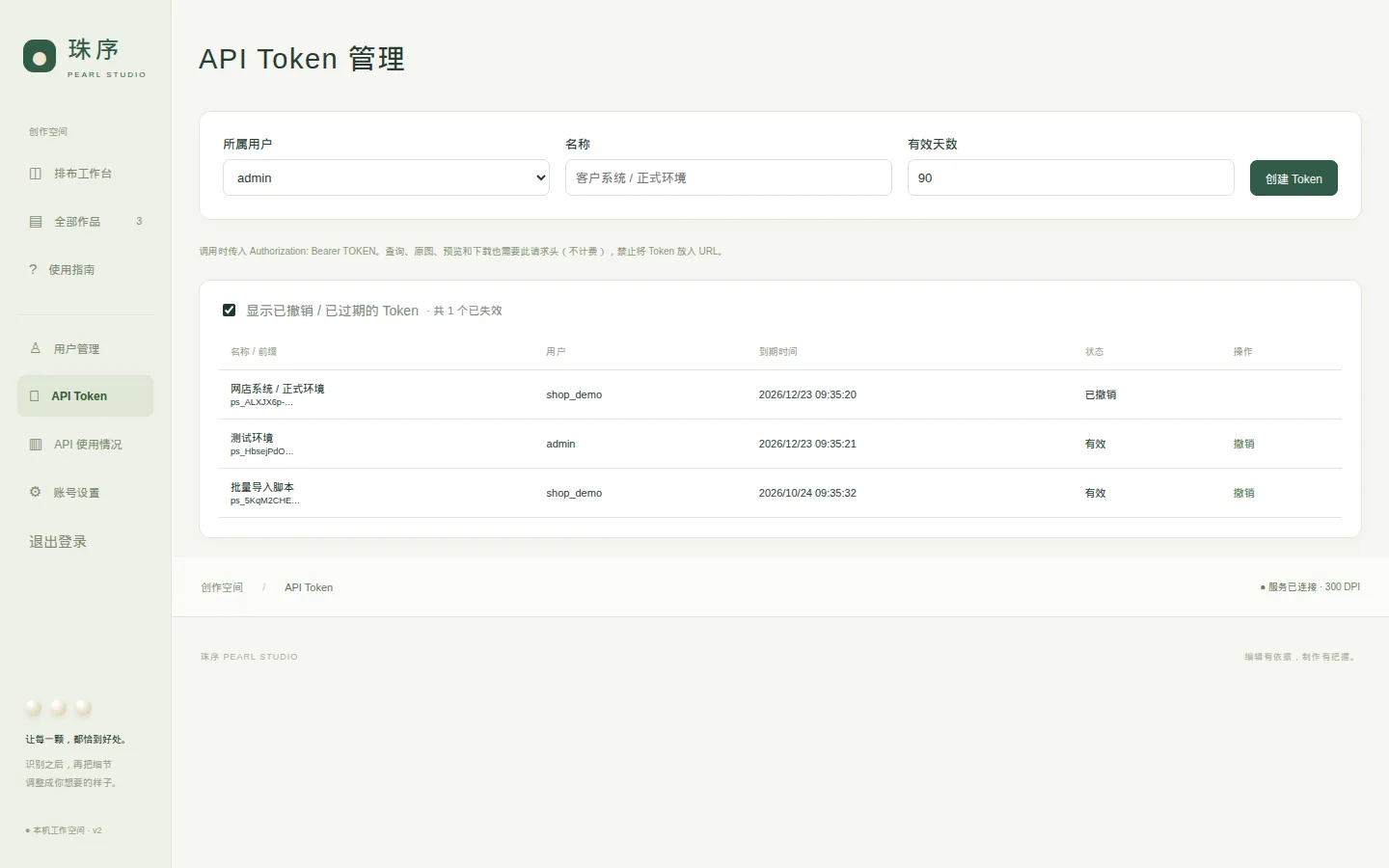Open the 所属用户 dropdown showing admin
The image size is (1389, 868).
point(386,177)
